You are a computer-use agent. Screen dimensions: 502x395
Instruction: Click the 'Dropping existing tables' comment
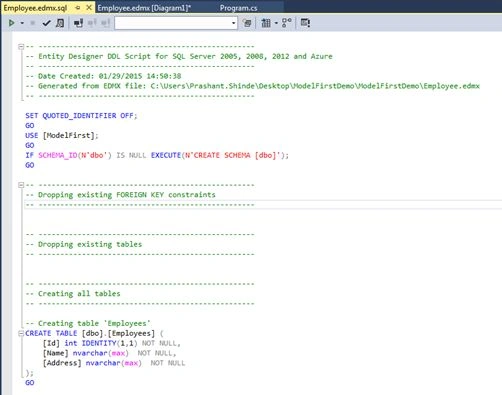click(x=84, y=244)
